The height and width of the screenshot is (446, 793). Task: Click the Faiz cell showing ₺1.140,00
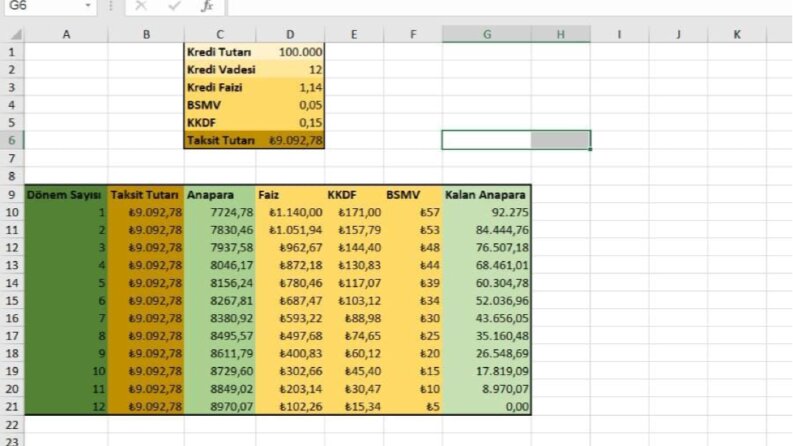click(x=290, y=212)
